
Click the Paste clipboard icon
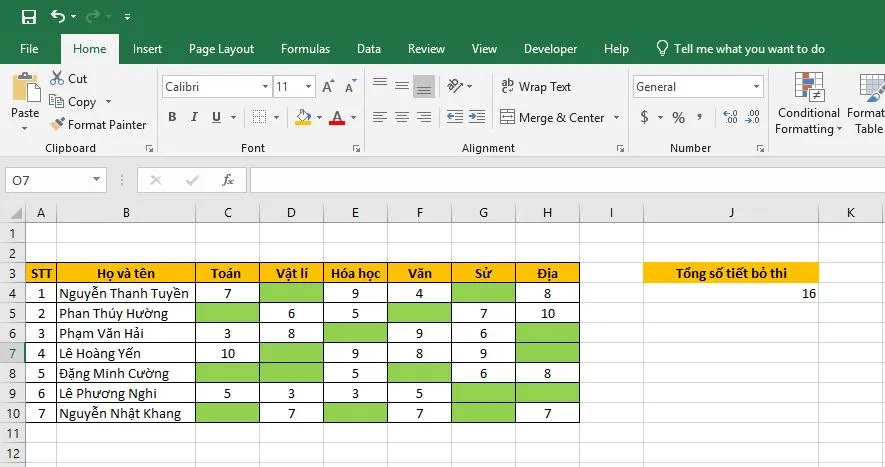coord(25,88)
